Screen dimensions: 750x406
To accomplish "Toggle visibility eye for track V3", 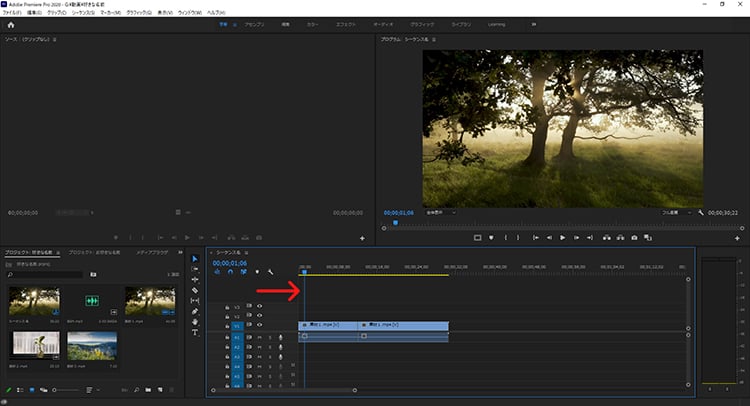I will click(260, 306).
